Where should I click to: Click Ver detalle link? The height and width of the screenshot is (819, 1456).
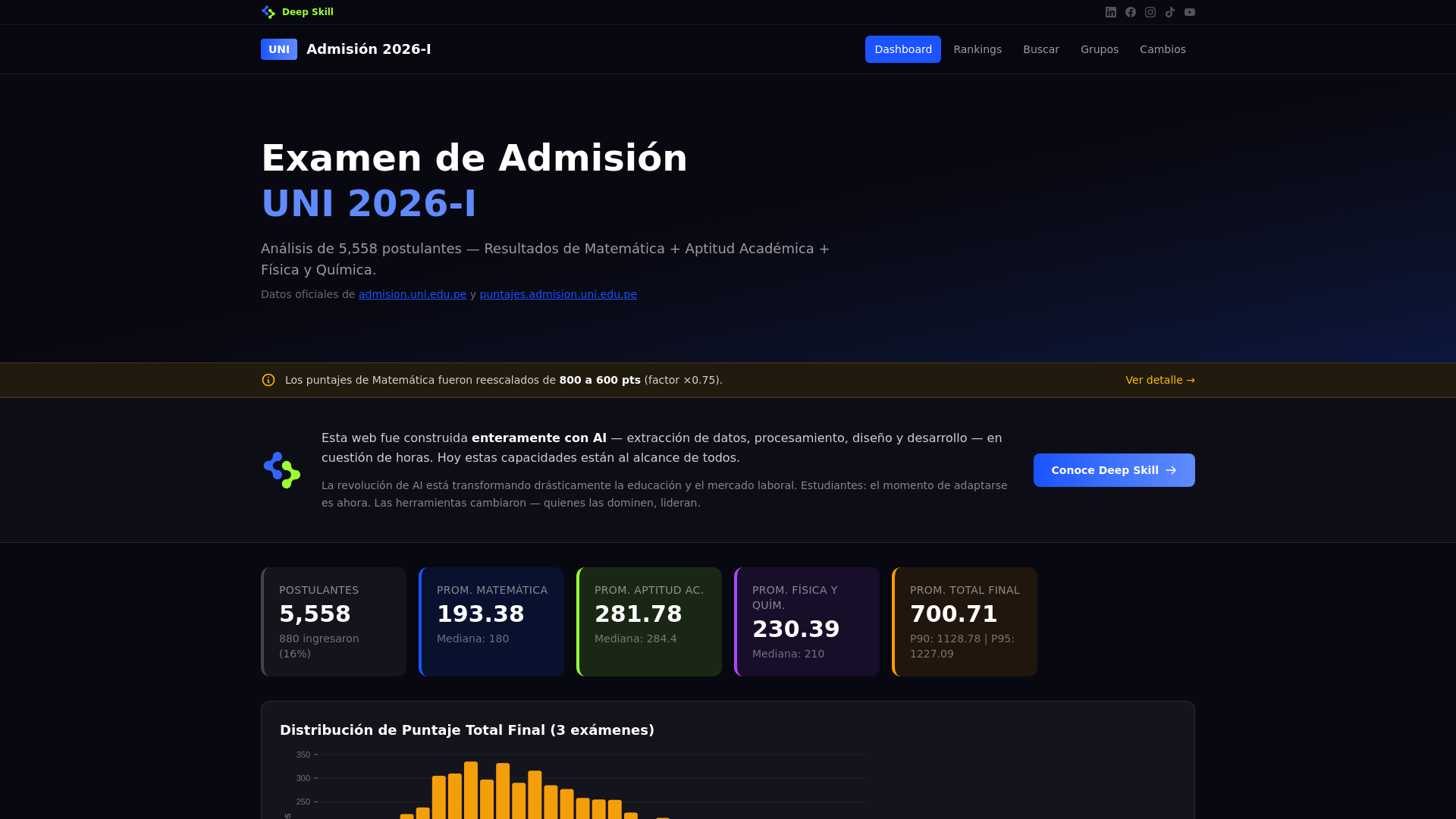tap(1160, 380)
